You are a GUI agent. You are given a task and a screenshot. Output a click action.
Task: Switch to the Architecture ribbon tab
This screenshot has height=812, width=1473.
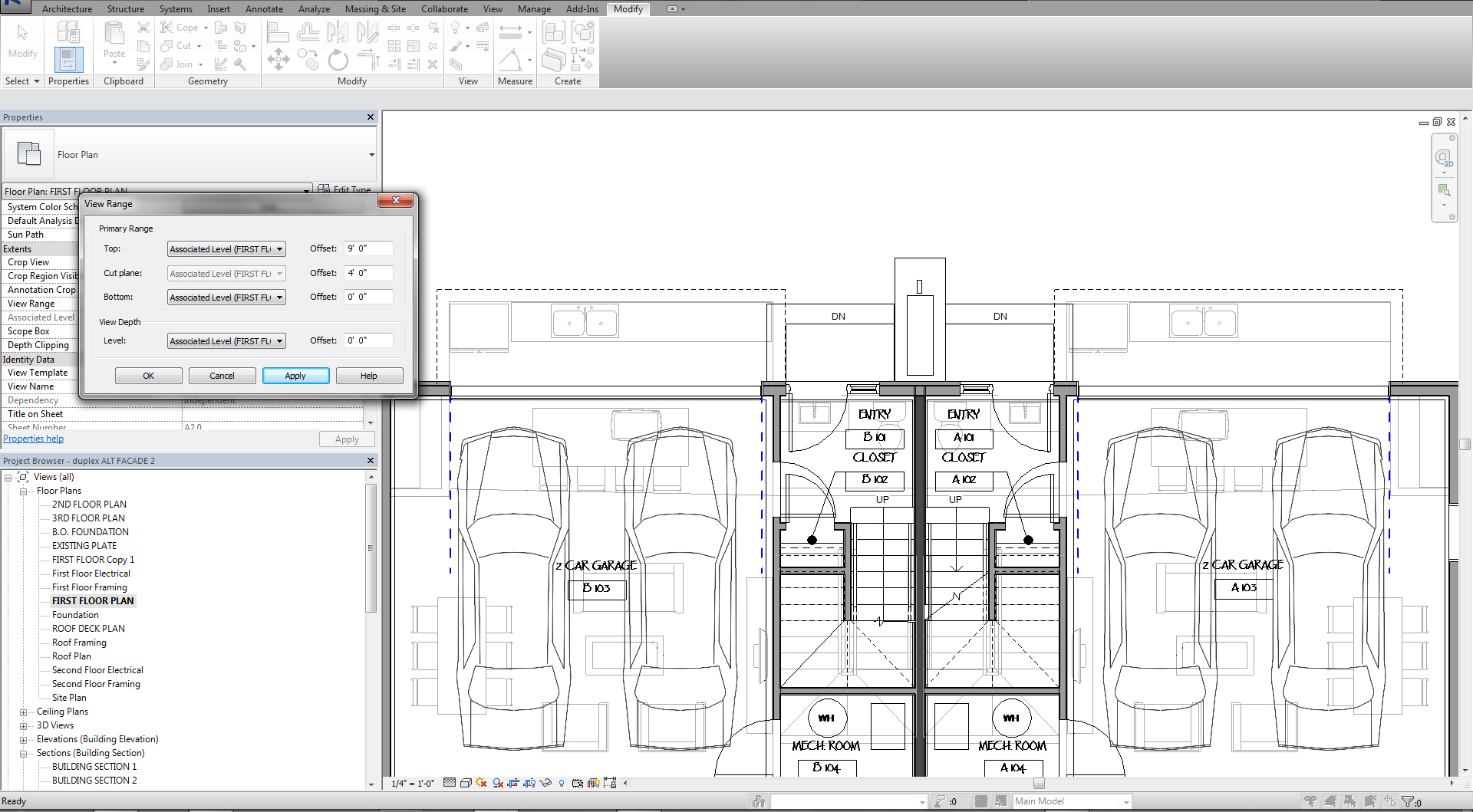68,9
